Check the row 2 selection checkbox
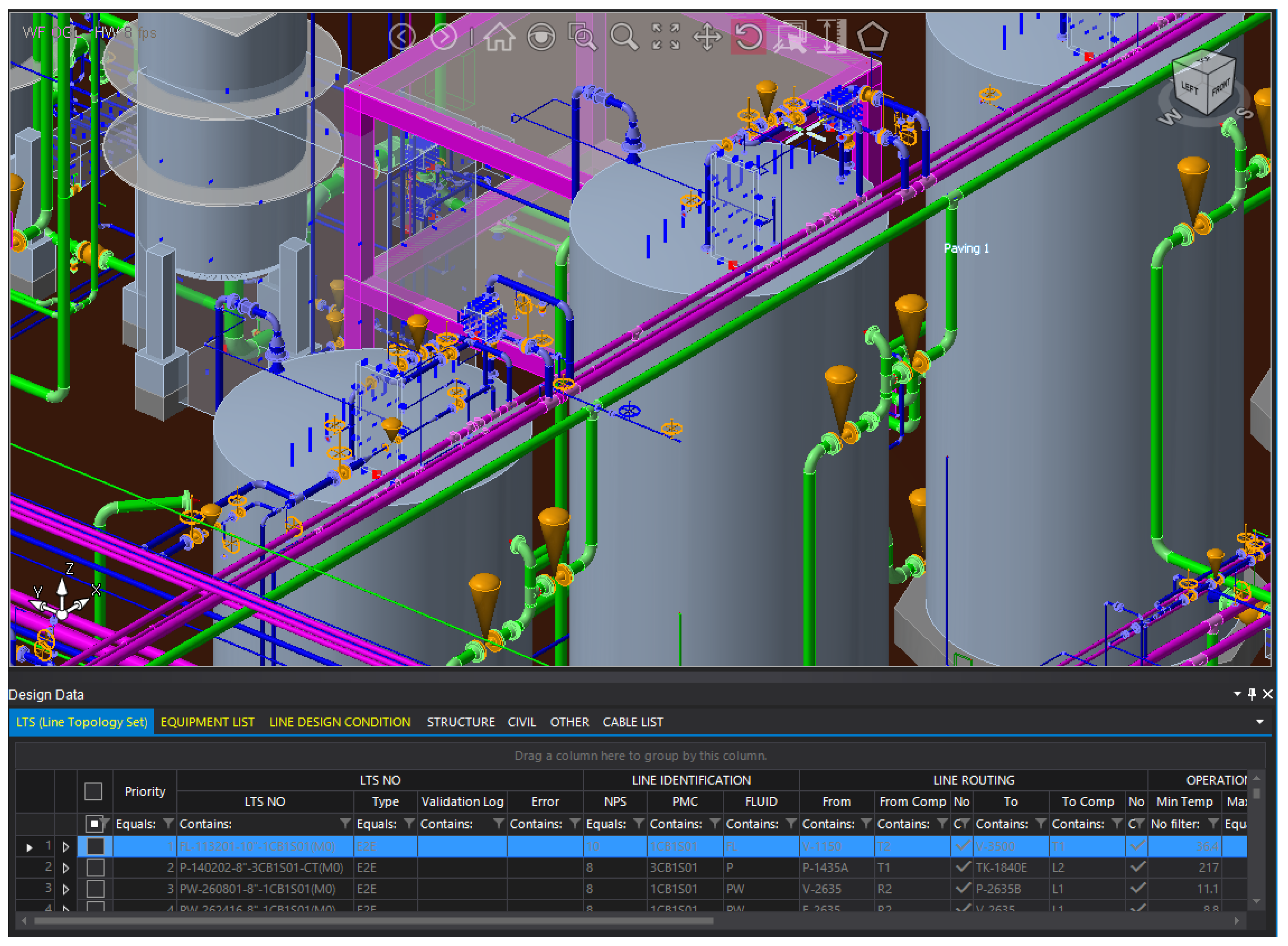 pyautogui.click(x=95, y=868)
